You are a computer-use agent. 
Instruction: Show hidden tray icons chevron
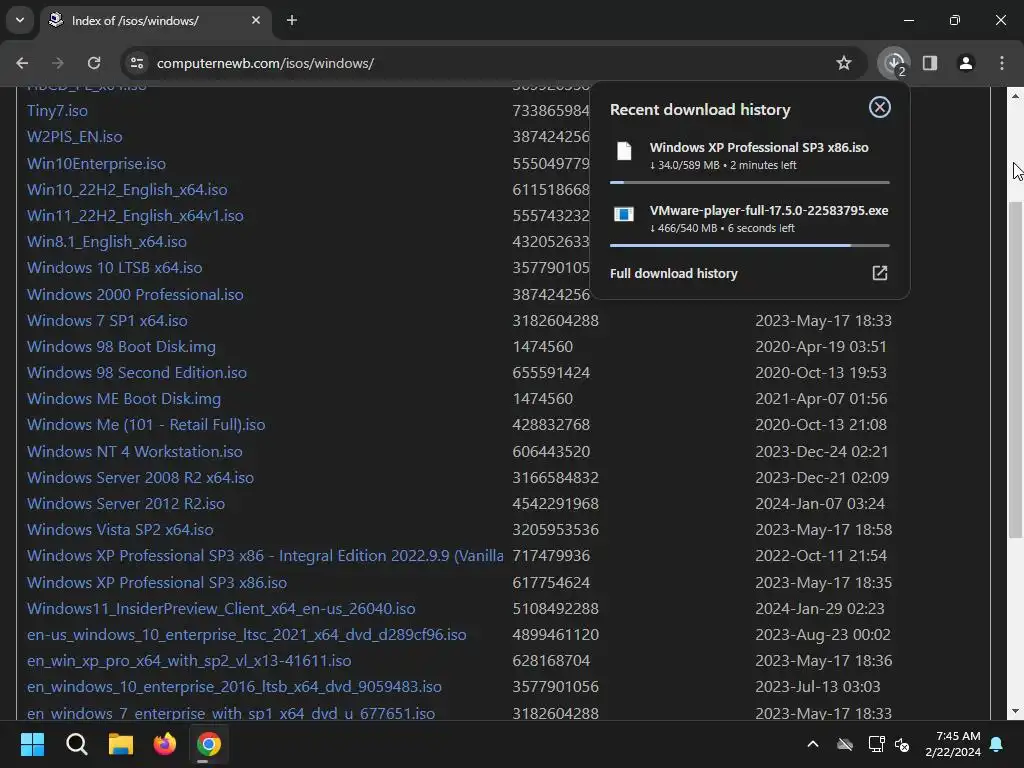[813, 744]
